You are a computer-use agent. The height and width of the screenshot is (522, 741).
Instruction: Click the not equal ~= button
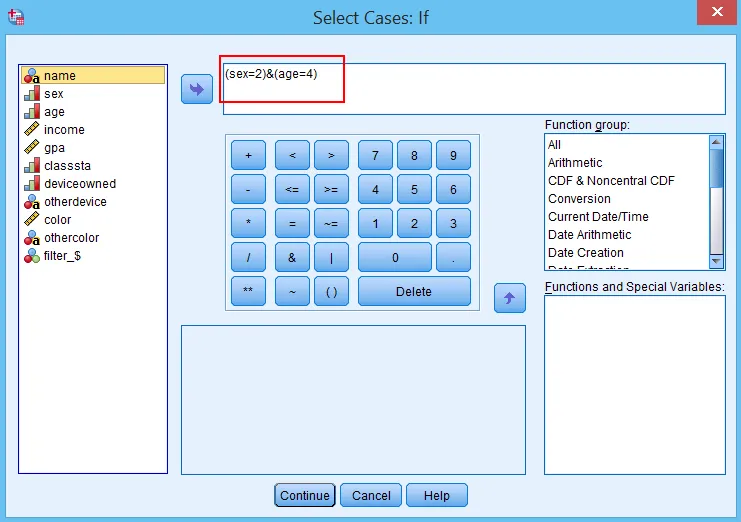(331, 223)
